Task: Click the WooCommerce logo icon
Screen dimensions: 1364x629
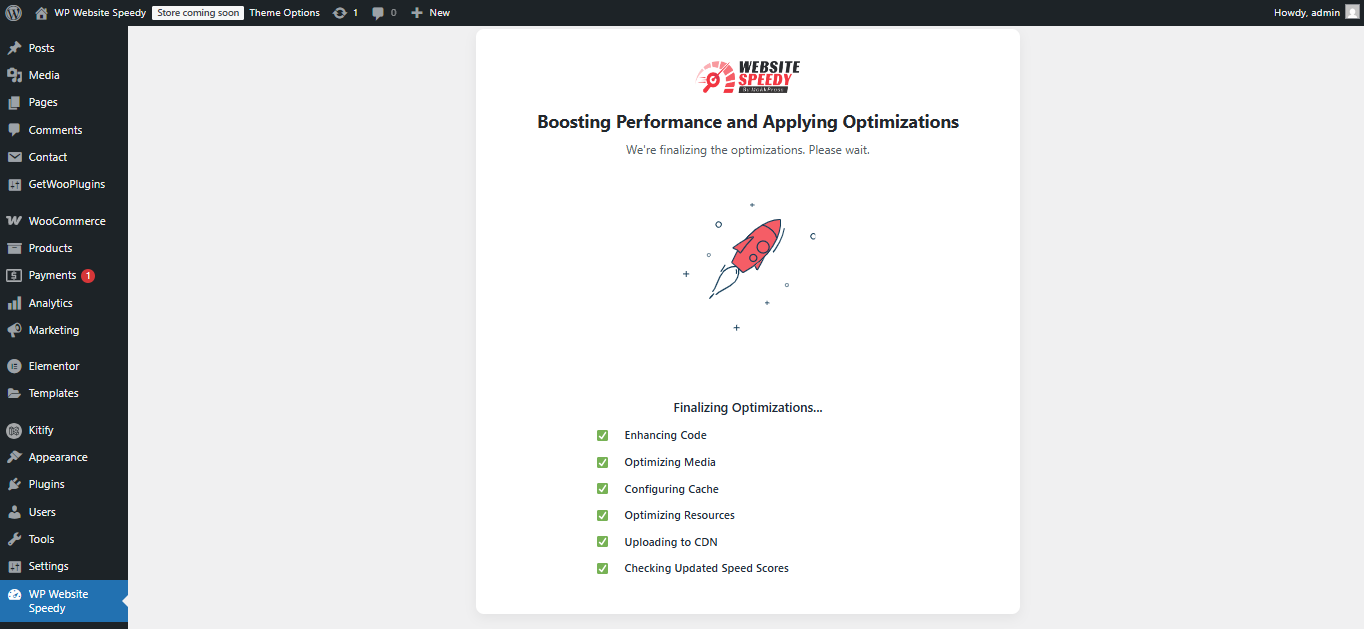Action: coord(14,221)
